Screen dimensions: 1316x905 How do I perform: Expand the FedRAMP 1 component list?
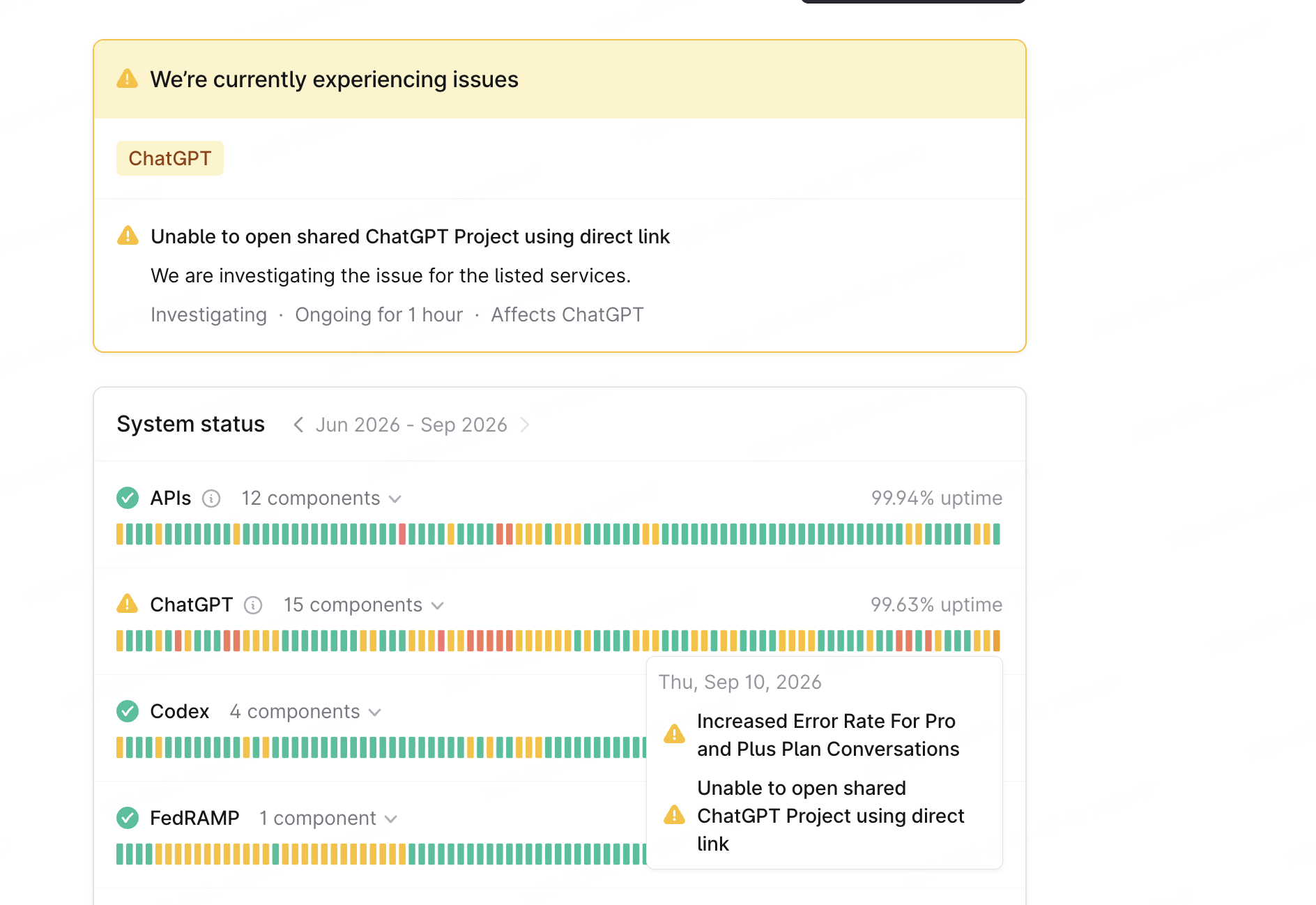[x=328, y=819]
